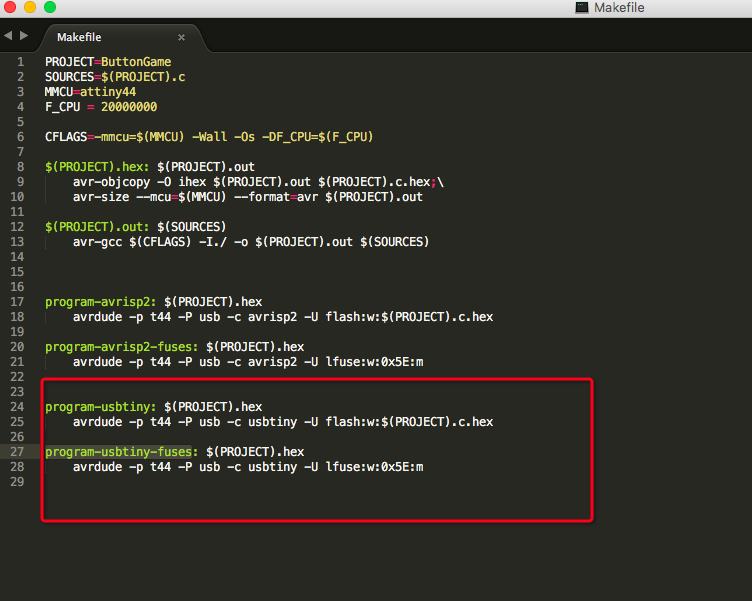Click the red close window button

(10, 7)
